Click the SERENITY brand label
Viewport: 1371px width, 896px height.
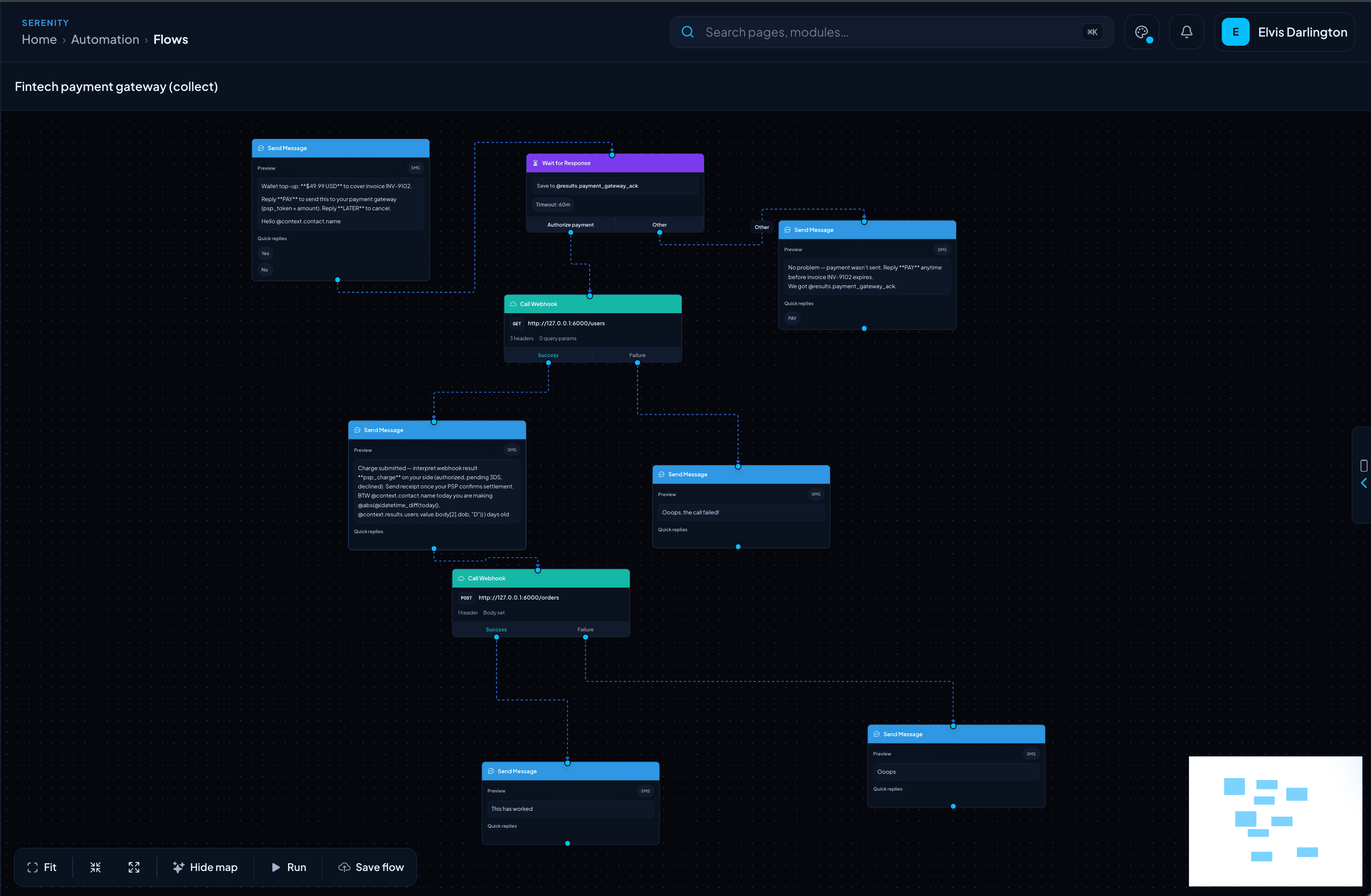[x=45, y=23]
